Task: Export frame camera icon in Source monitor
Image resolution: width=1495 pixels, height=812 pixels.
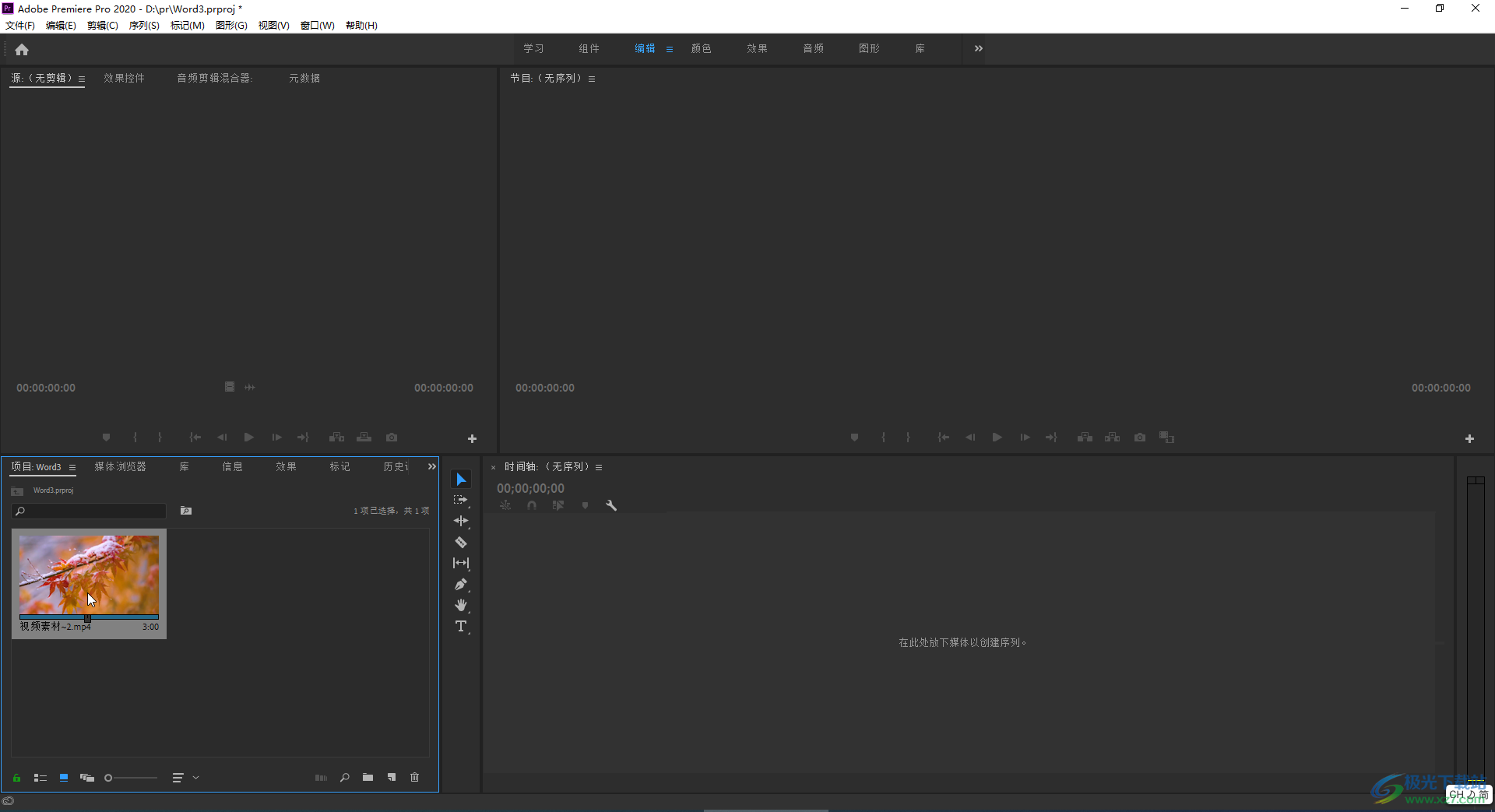Action: [x=392, y=438]
